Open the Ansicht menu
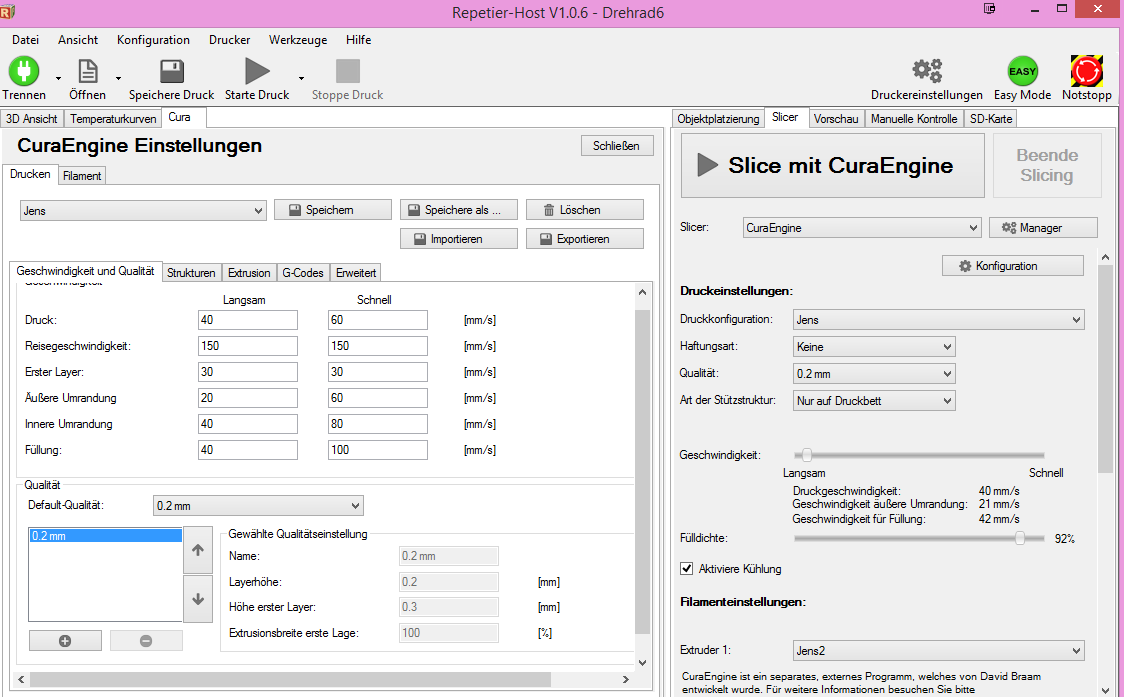The width and height of the screenshot is (1124, 697). coord(78,39)
